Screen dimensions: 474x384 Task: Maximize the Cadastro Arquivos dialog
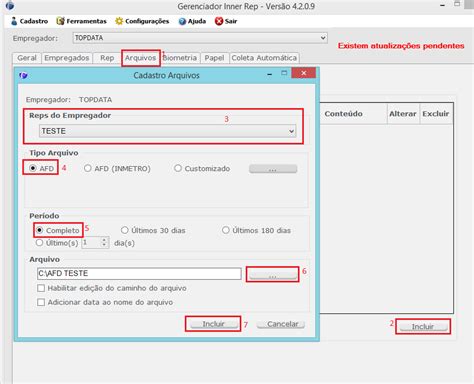[x=284, y=73]
